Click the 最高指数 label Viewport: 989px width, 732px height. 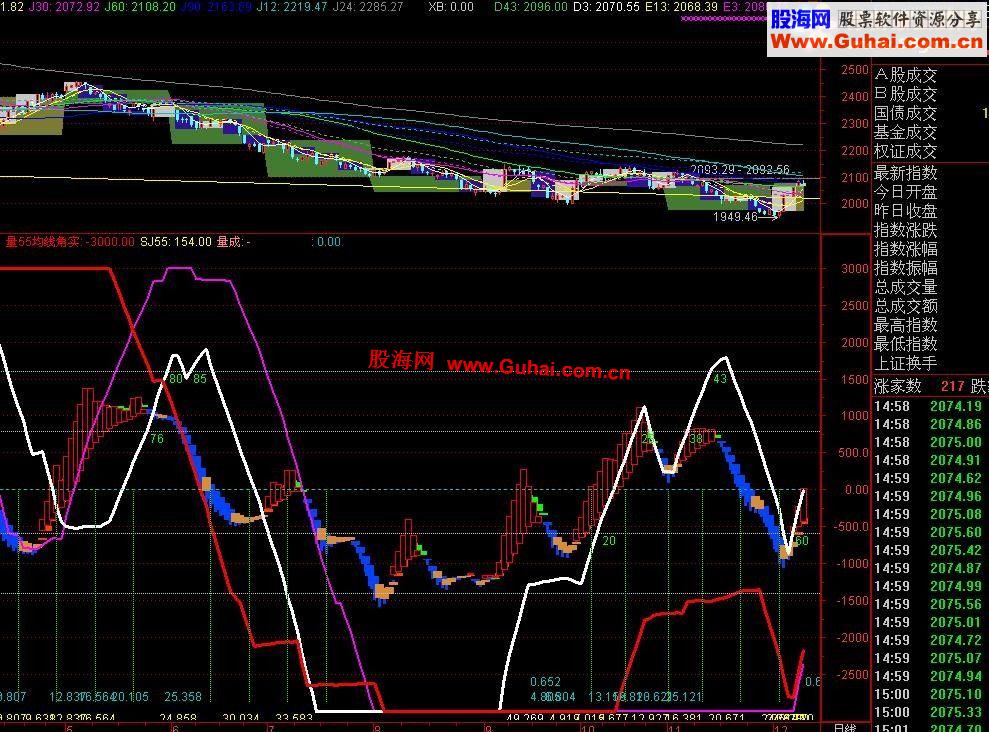[906, 325]
